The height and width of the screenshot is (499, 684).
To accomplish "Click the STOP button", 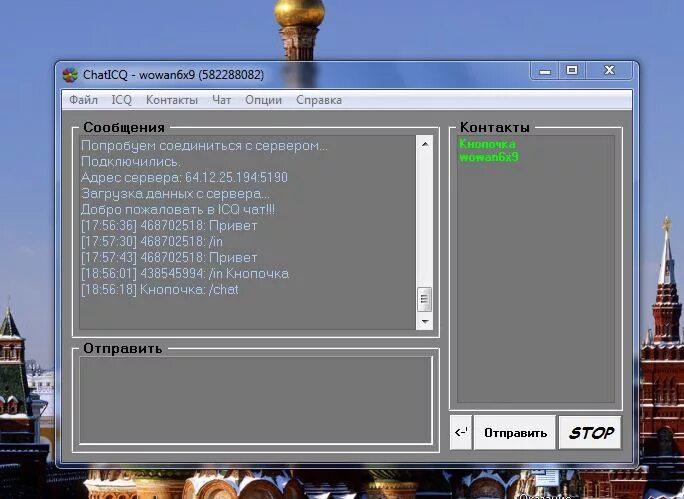I will [x=591, y=433].
